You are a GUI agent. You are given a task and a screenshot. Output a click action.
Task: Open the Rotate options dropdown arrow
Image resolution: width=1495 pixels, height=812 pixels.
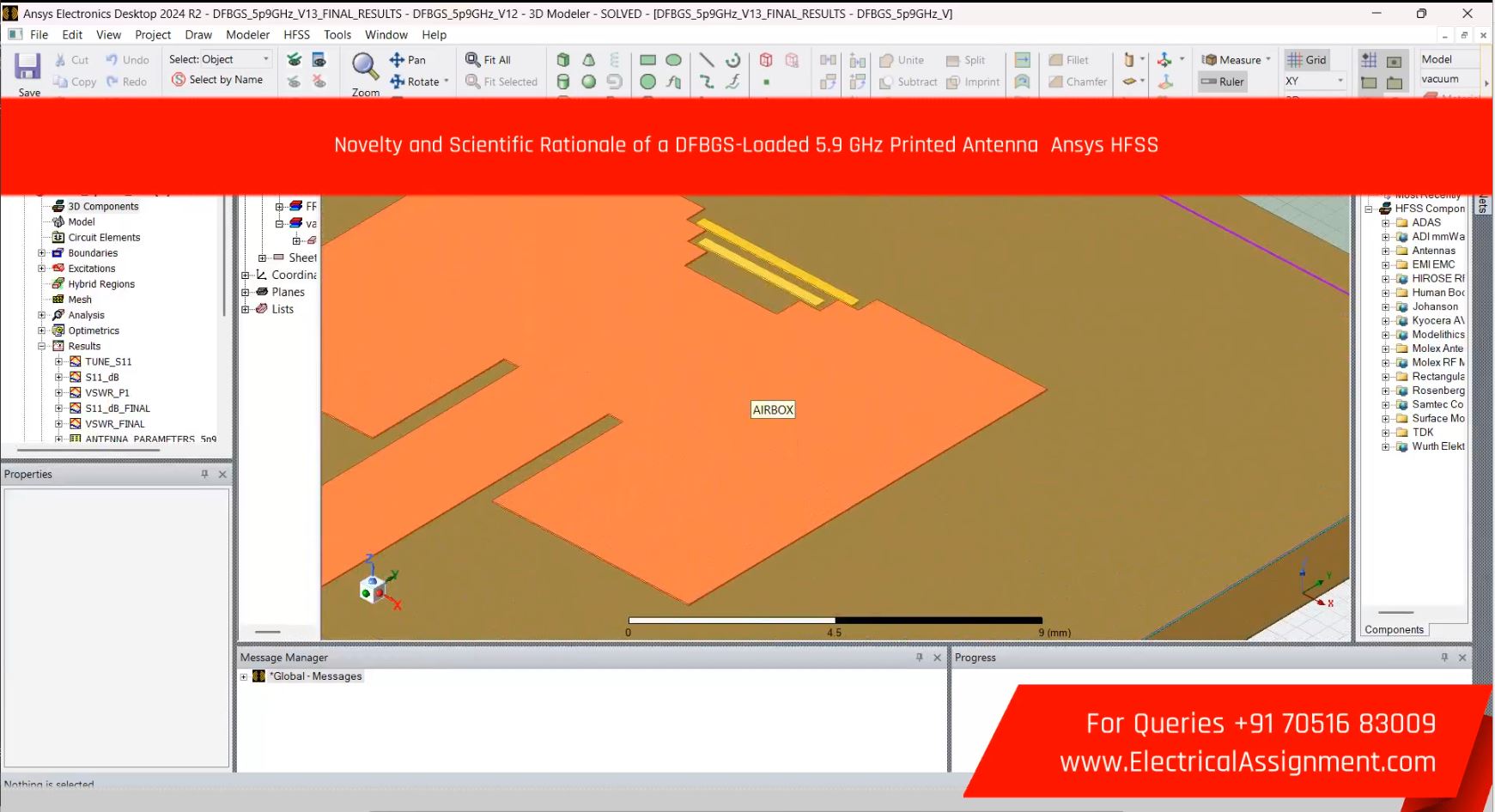coord(447,82)
